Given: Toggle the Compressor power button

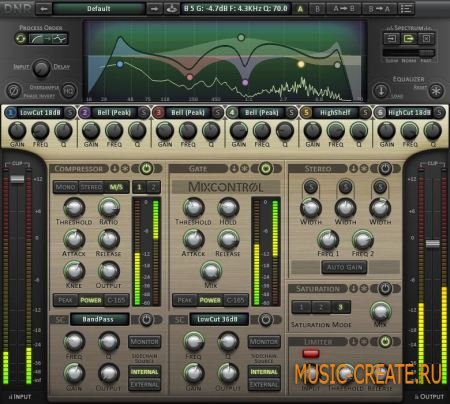Looking at the screenshot, I should pos(146,169).
